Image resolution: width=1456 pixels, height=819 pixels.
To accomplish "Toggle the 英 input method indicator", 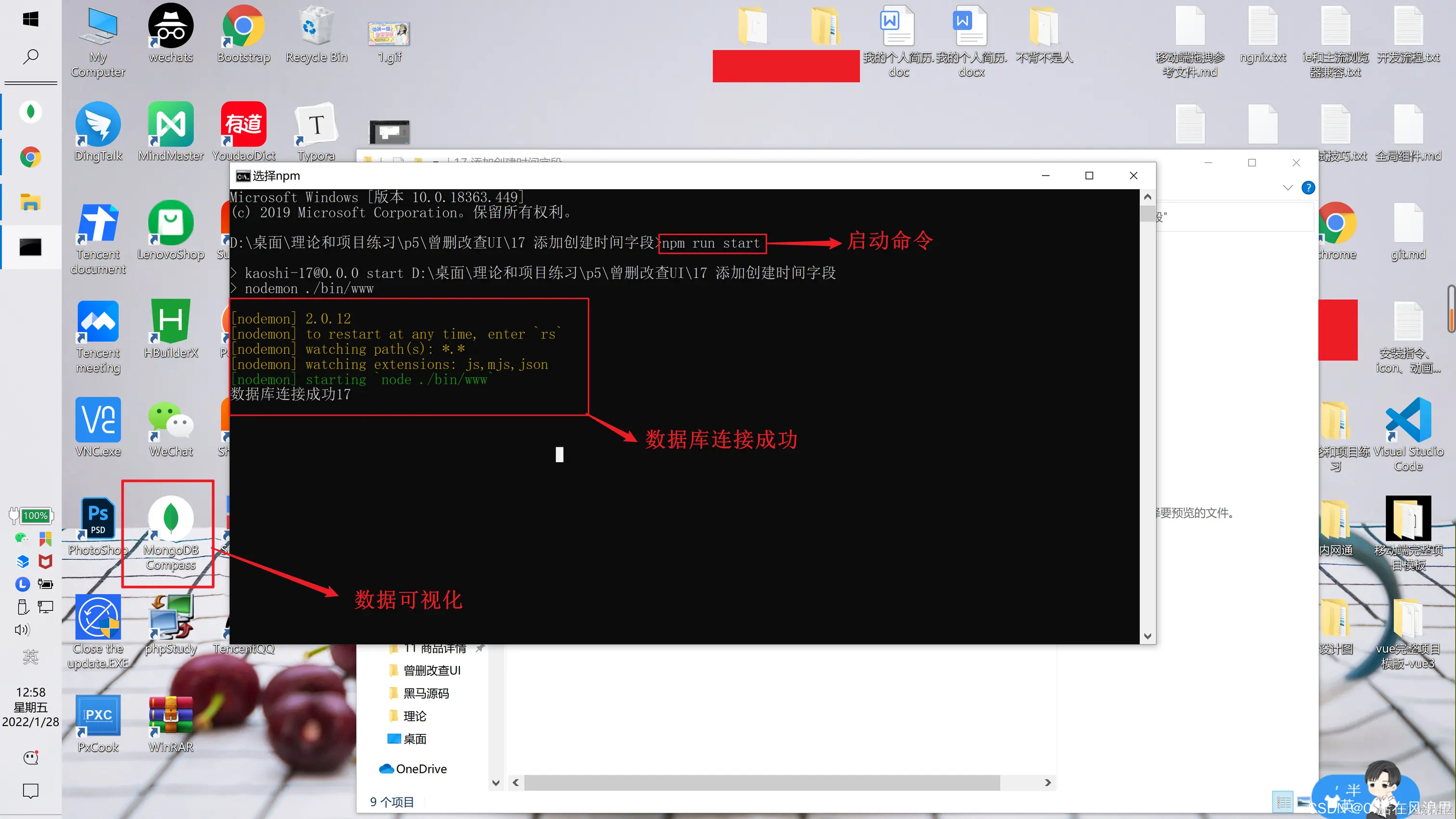I will click(30, 656).
